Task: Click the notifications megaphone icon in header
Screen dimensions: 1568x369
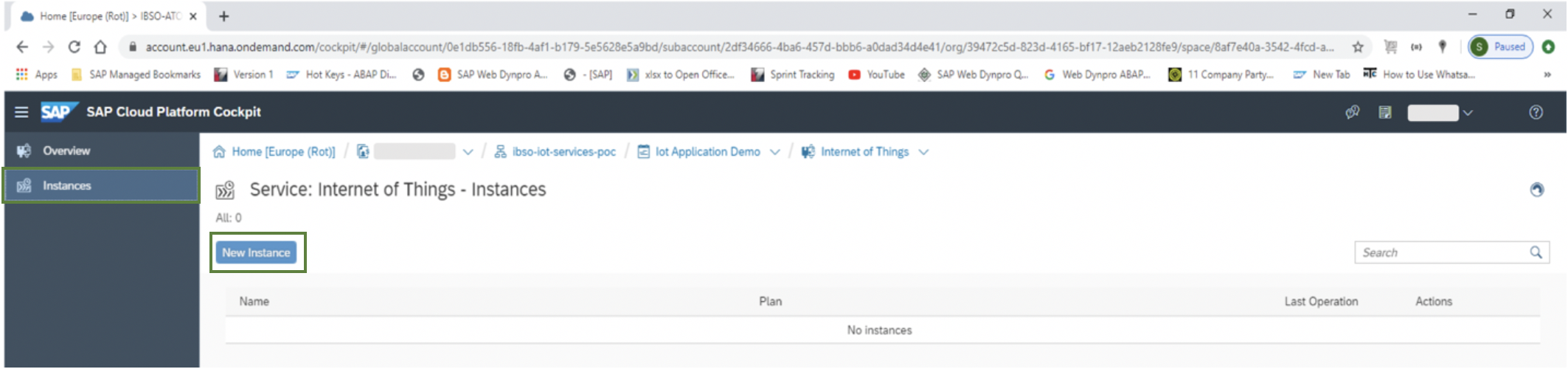Action: (1352, 112)
